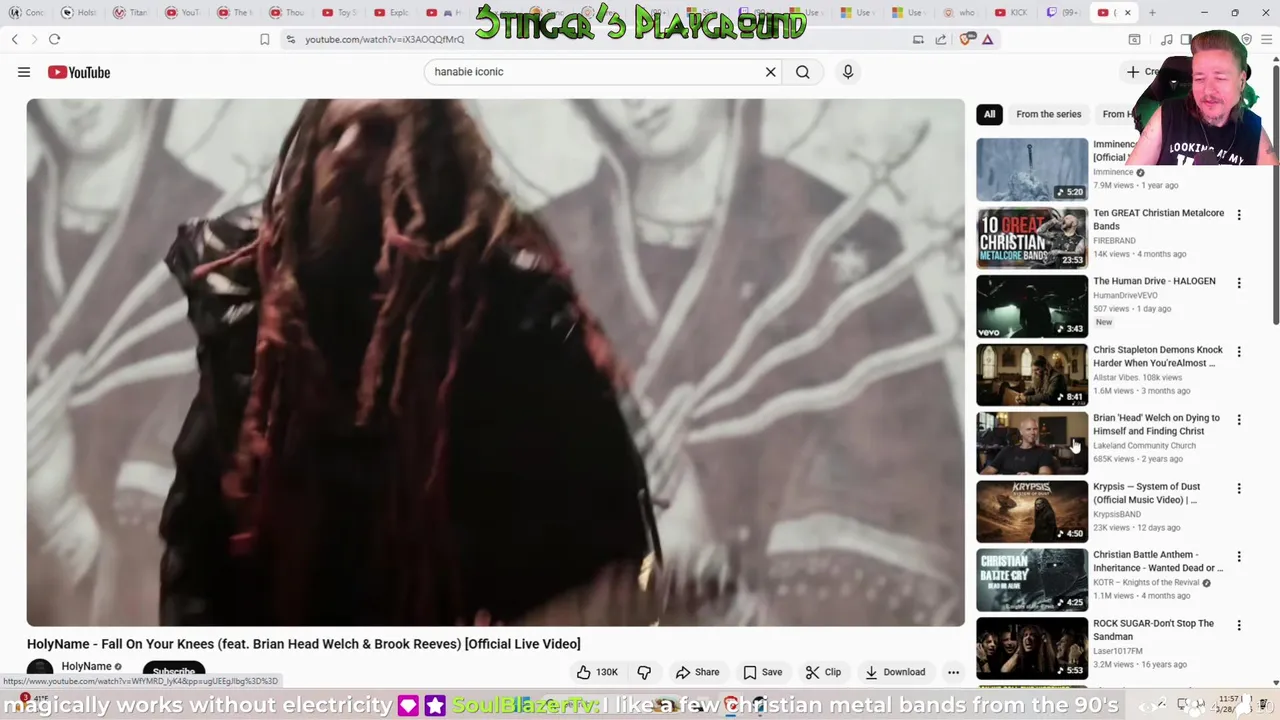Open Christian Battle Anthem Inheritance title
Image resolution: width=1280 pixels, height=720 pixels.
click(x=1157, y=561)
